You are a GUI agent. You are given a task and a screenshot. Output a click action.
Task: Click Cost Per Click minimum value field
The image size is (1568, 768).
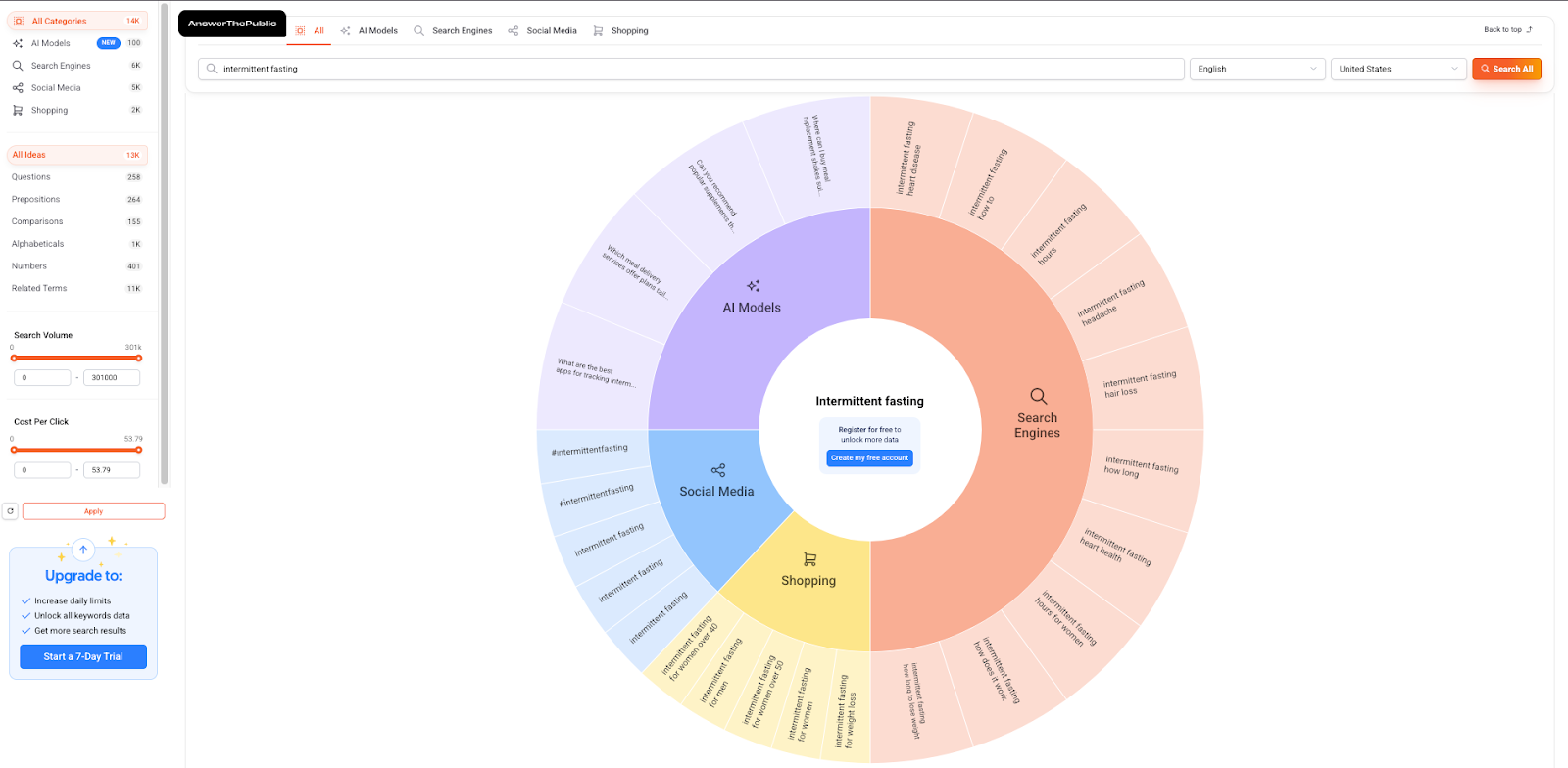[x=42, y=470]
